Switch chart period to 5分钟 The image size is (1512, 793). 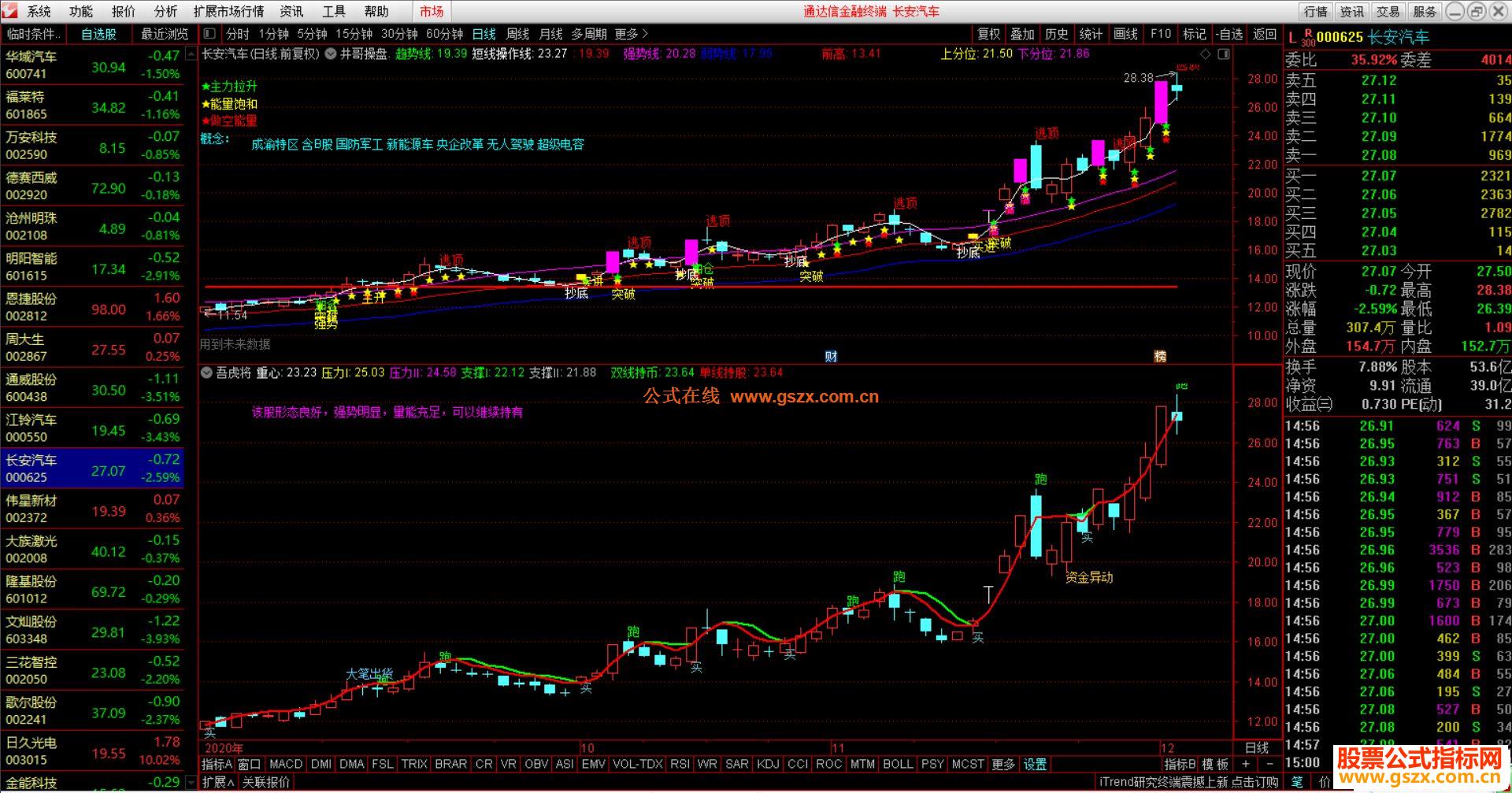click(x=312, y=34)
